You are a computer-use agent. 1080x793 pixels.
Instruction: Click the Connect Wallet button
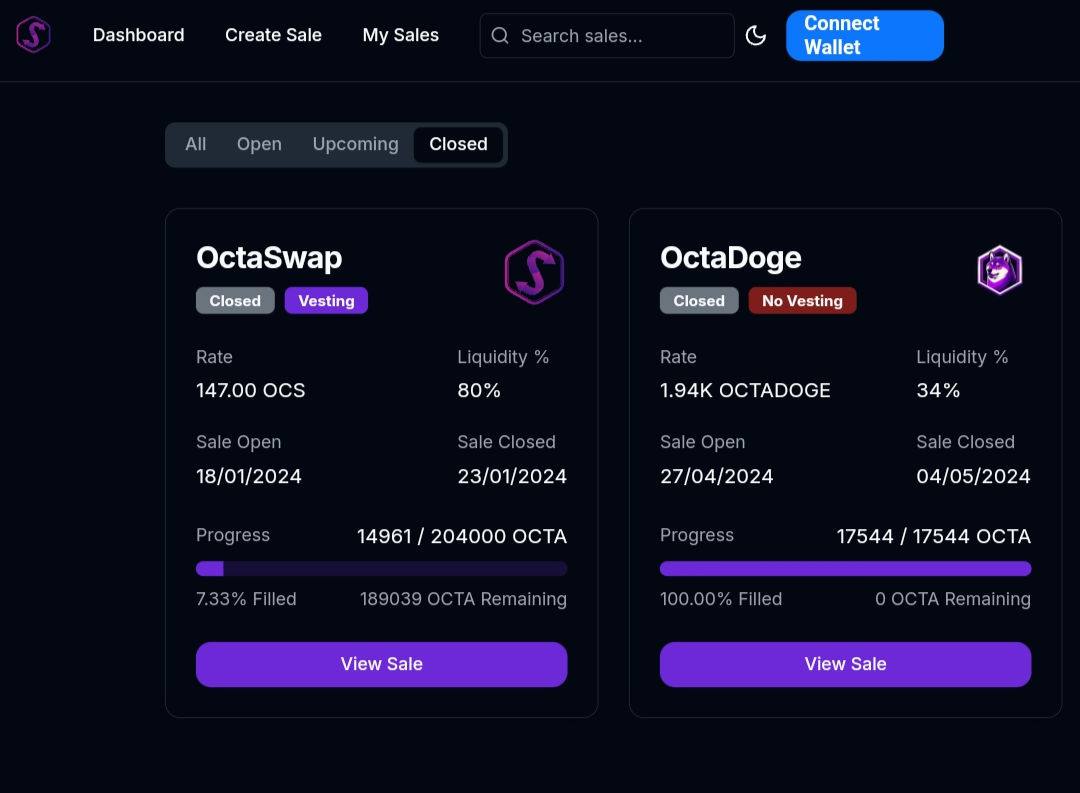864,35
